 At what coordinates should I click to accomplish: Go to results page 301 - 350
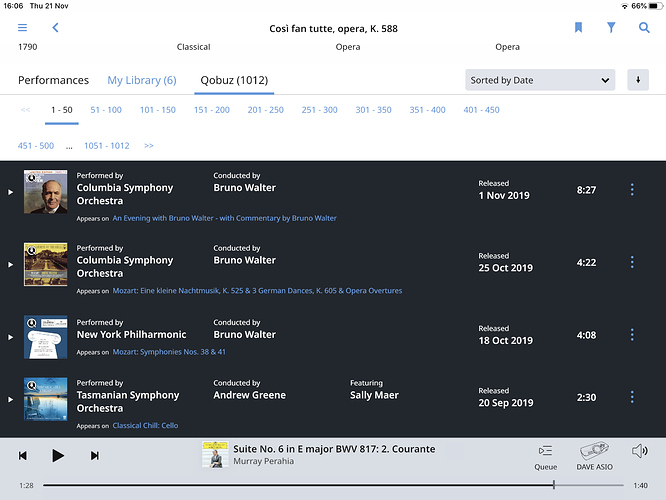click(x=373, y=110)
